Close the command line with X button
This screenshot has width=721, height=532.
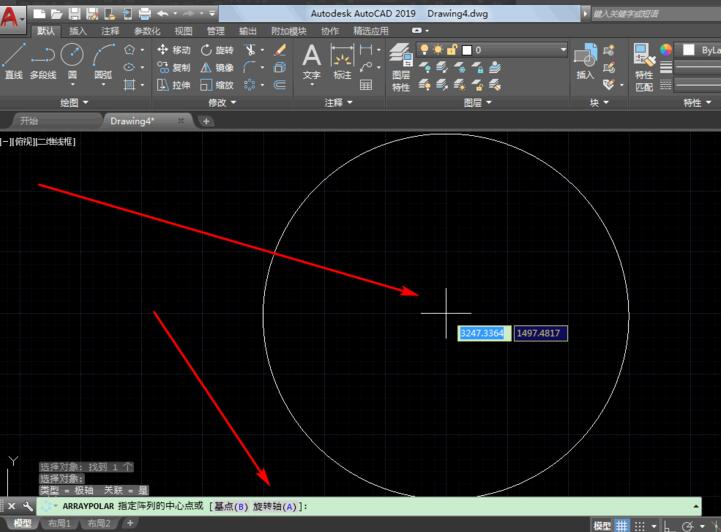[x=11, y=506]
